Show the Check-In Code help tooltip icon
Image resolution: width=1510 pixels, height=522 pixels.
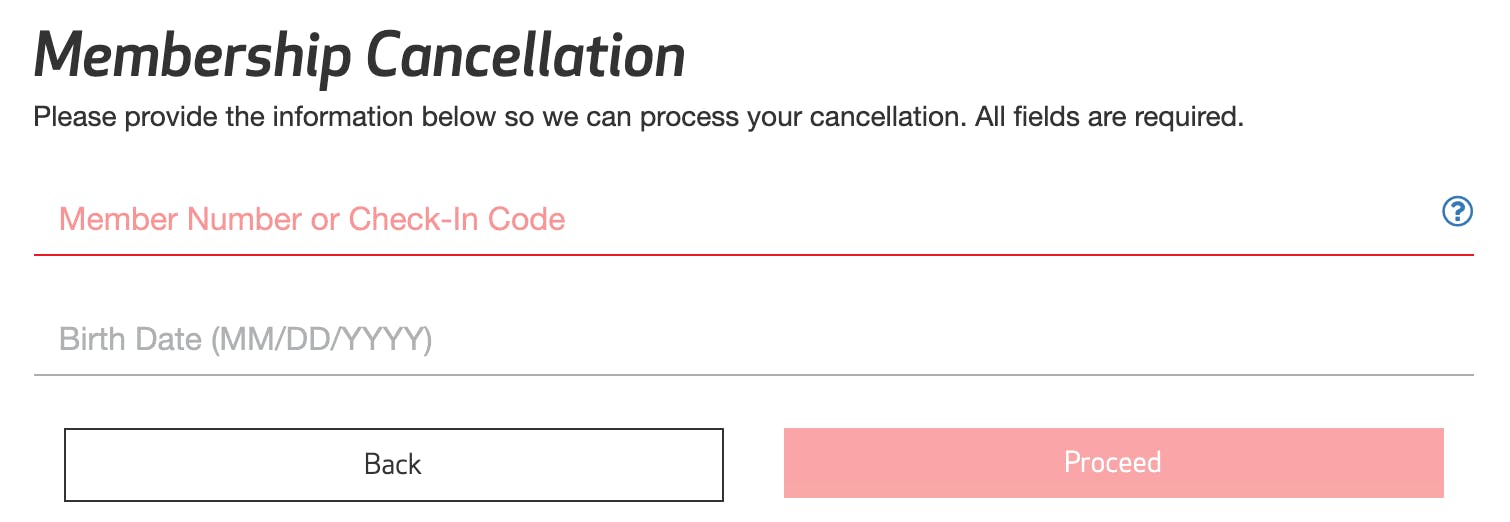pos(1457,211)
